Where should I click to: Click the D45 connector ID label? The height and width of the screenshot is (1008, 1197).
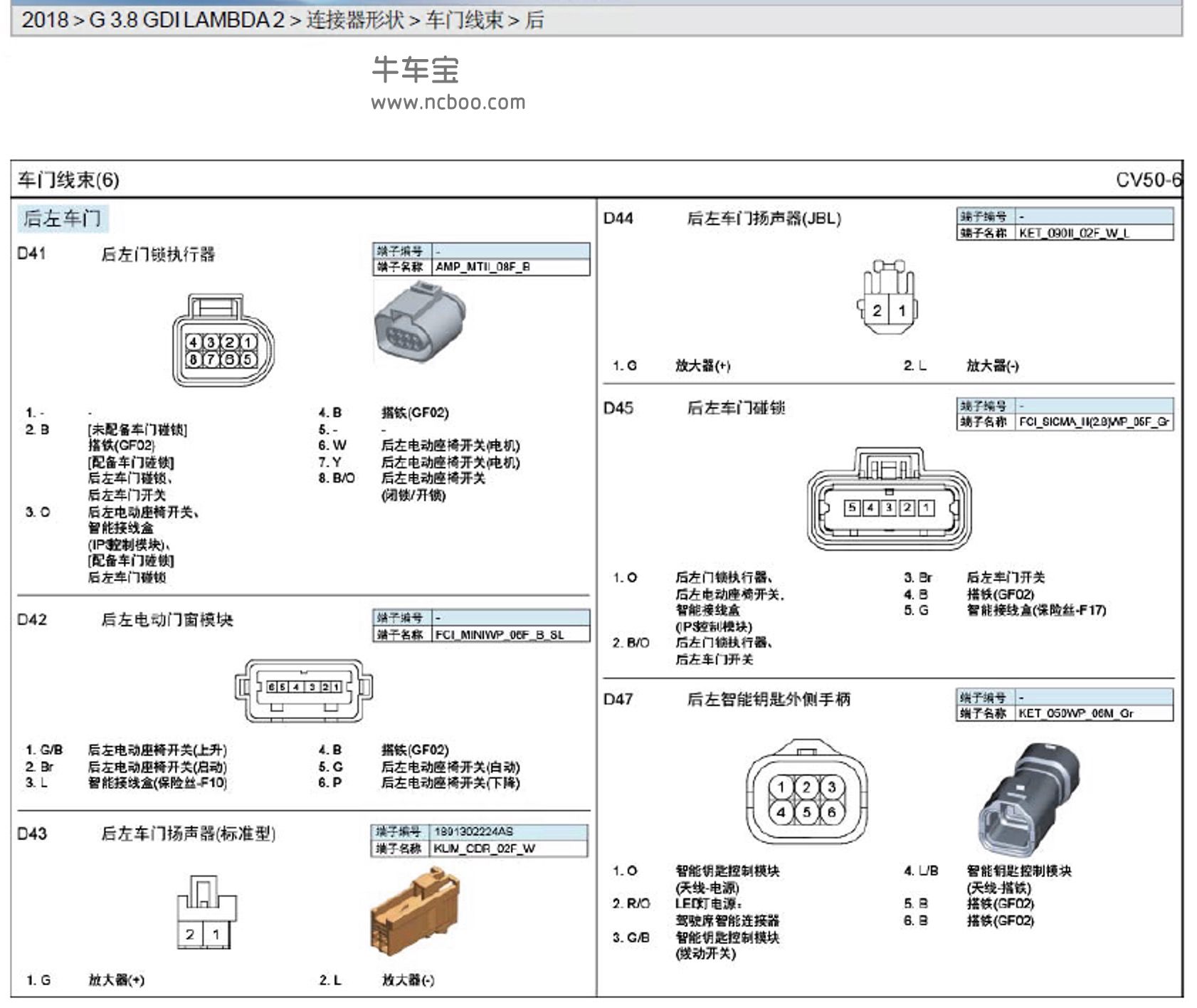pos(618,408)
